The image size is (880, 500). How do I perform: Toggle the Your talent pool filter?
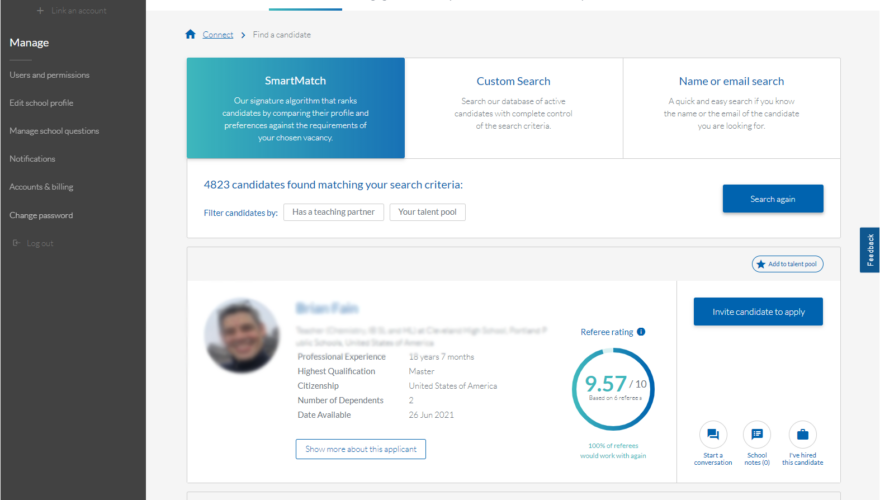coord(427,212)
